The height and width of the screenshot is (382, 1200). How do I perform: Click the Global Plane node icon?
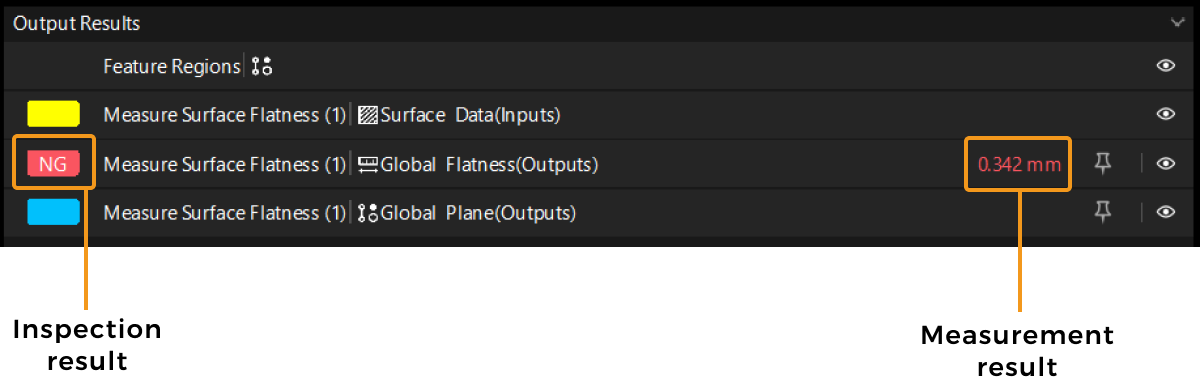coord(367,212)
